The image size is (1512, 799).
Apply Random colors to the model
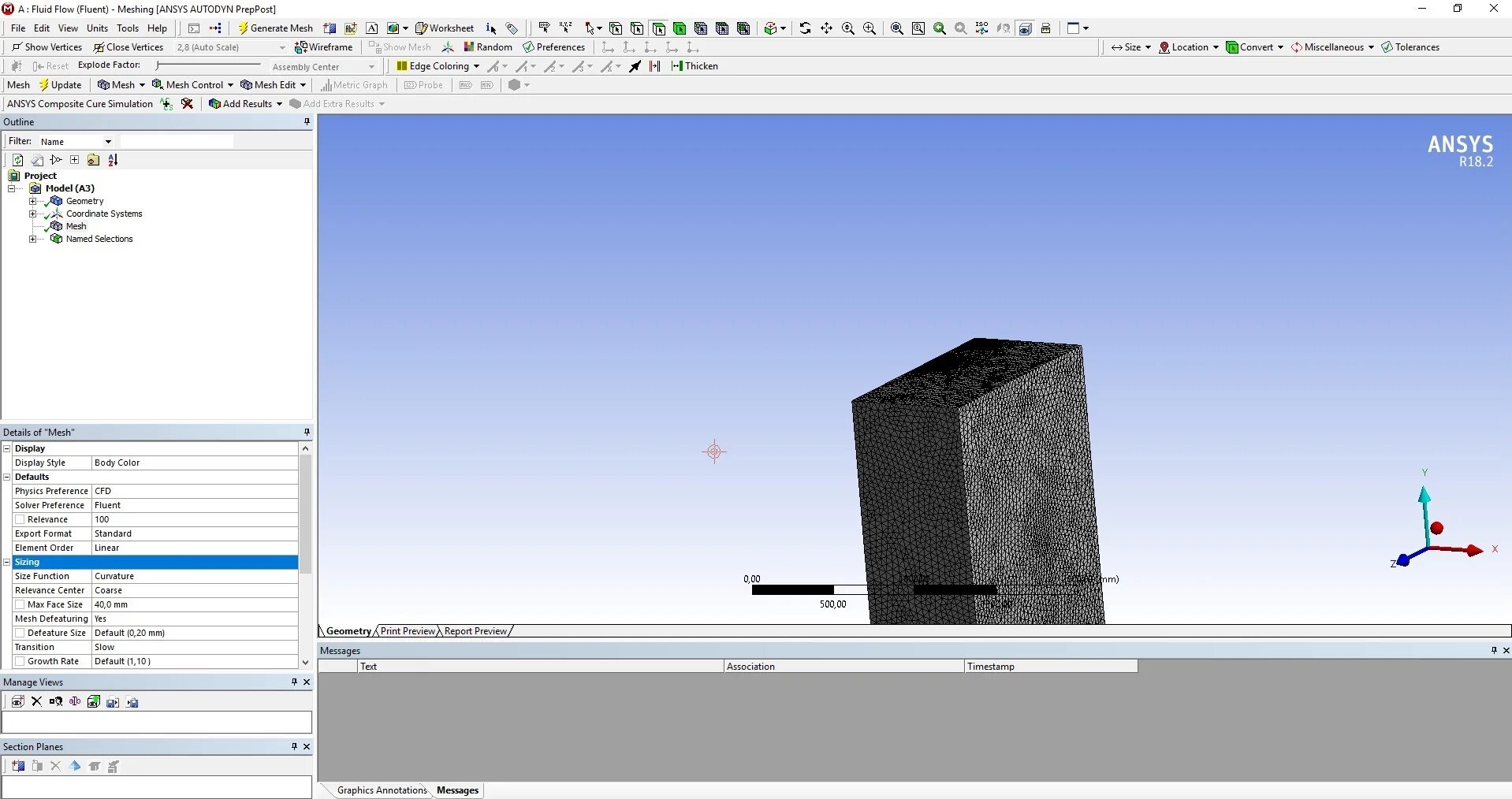point(488,47)
